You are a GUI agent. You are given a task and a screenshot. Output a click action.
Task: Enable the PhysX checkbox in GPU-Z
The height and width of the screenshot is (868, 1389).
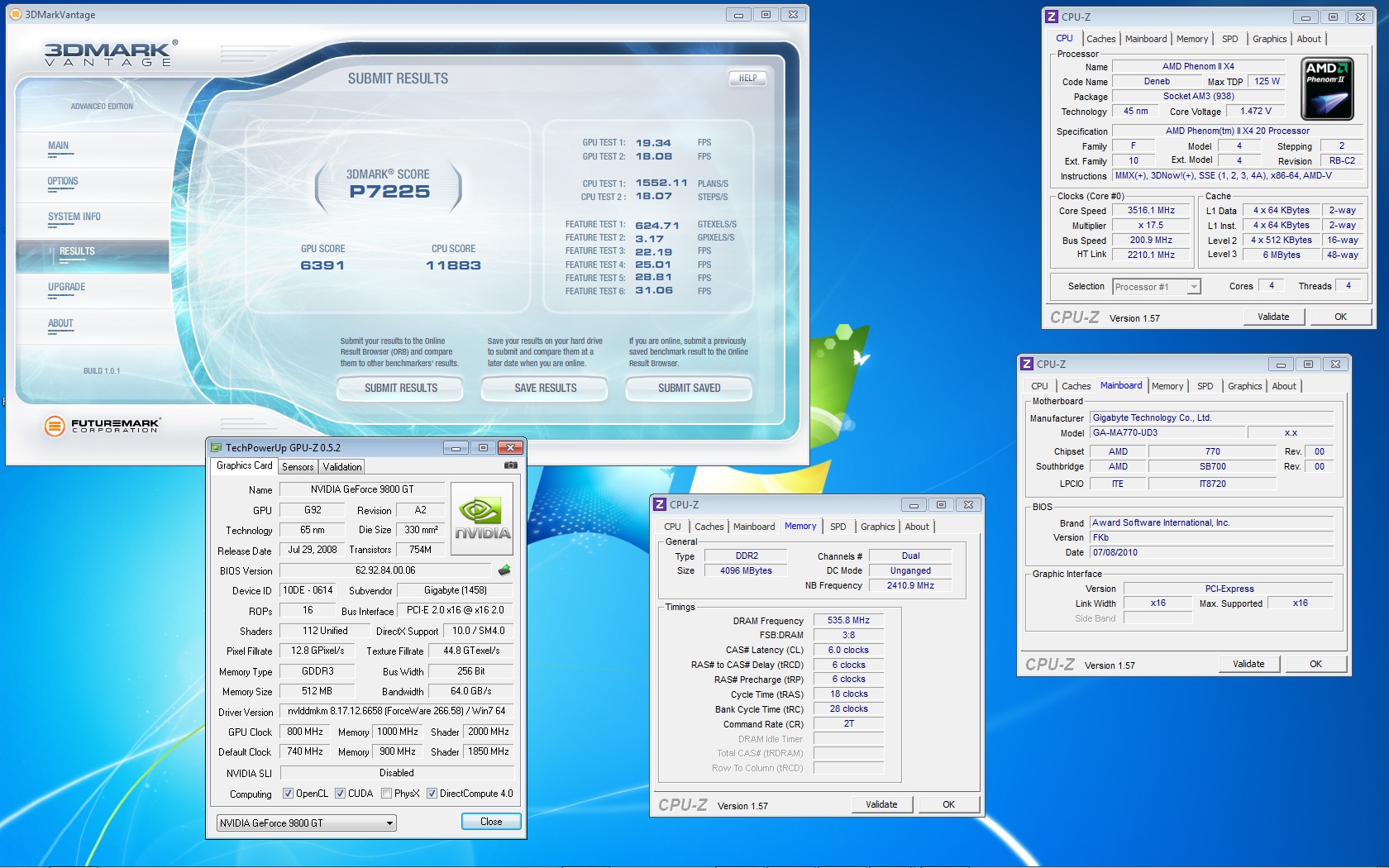pos(386,794)
